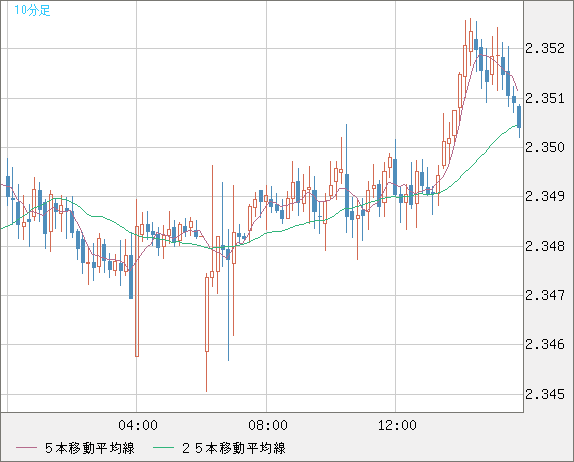Click the last blue candlestick at chart's right edge
Viewport: 574px width, 462px height.
pyautogui.click(x=519, y=117)
